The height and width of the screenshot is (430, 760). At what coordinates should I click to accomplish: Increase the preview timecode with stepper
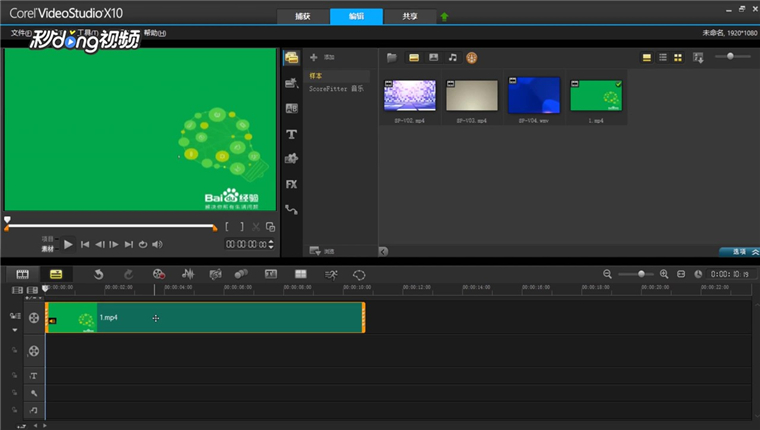pyautogui.click(x=271, y=241)
